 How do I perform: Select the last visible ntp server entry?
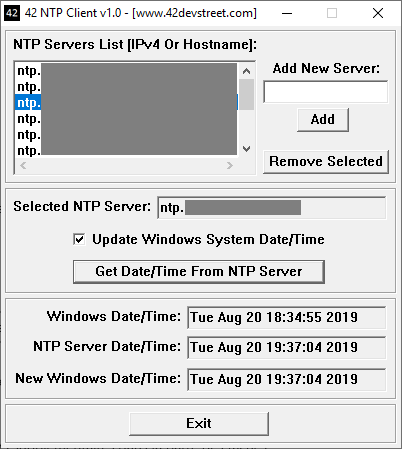[x=126, y=150]
